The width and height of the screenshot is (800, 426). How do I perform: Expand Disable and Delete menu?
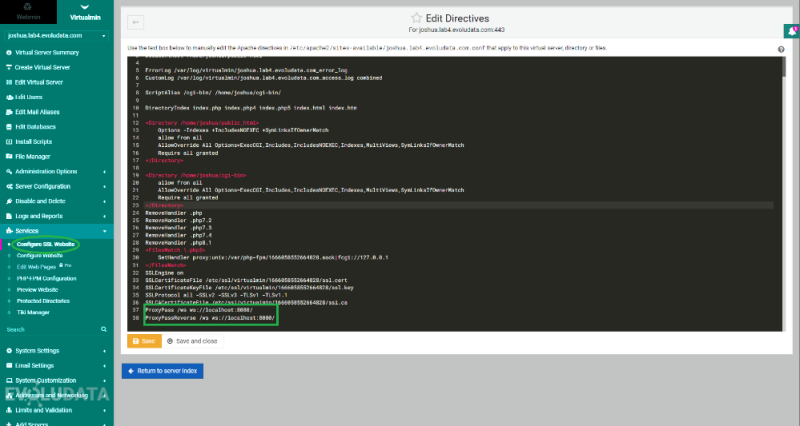(x=57, y=201)
